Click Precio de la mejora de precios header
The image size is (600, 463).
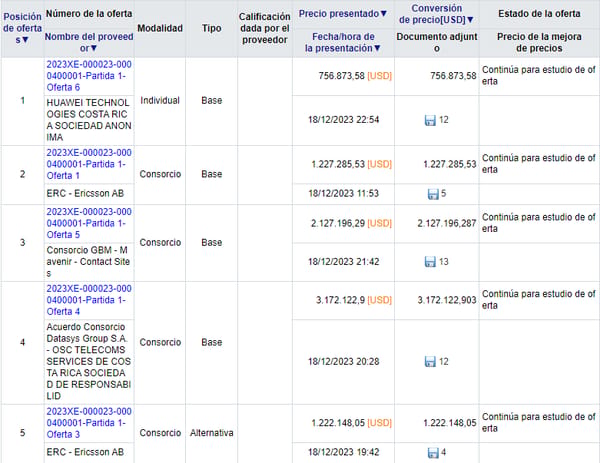coord(539,42)
